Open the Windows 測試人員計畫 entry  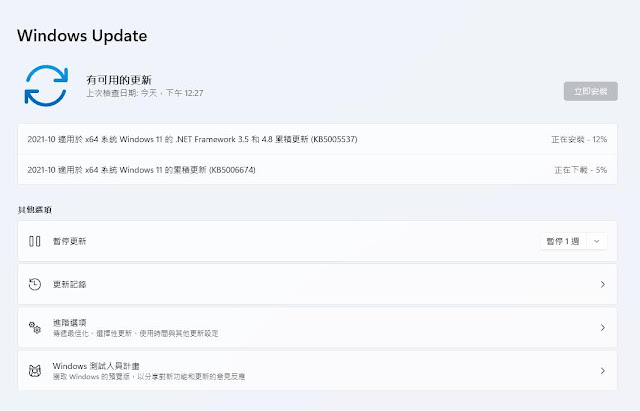(x=317, y=371)
